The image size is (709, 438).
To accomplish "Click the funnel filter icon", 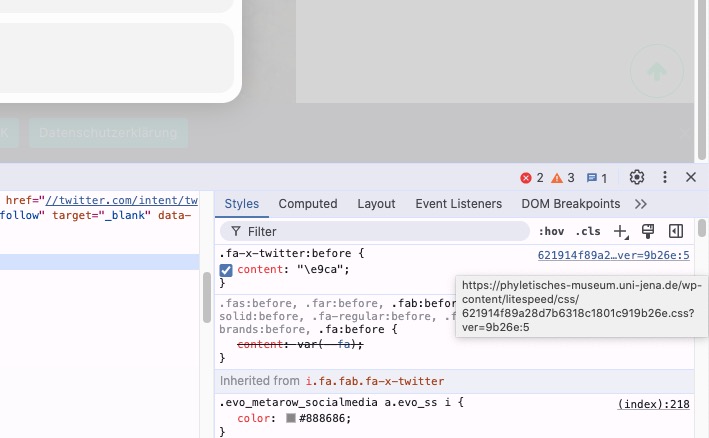I will [x=236, y=231].
